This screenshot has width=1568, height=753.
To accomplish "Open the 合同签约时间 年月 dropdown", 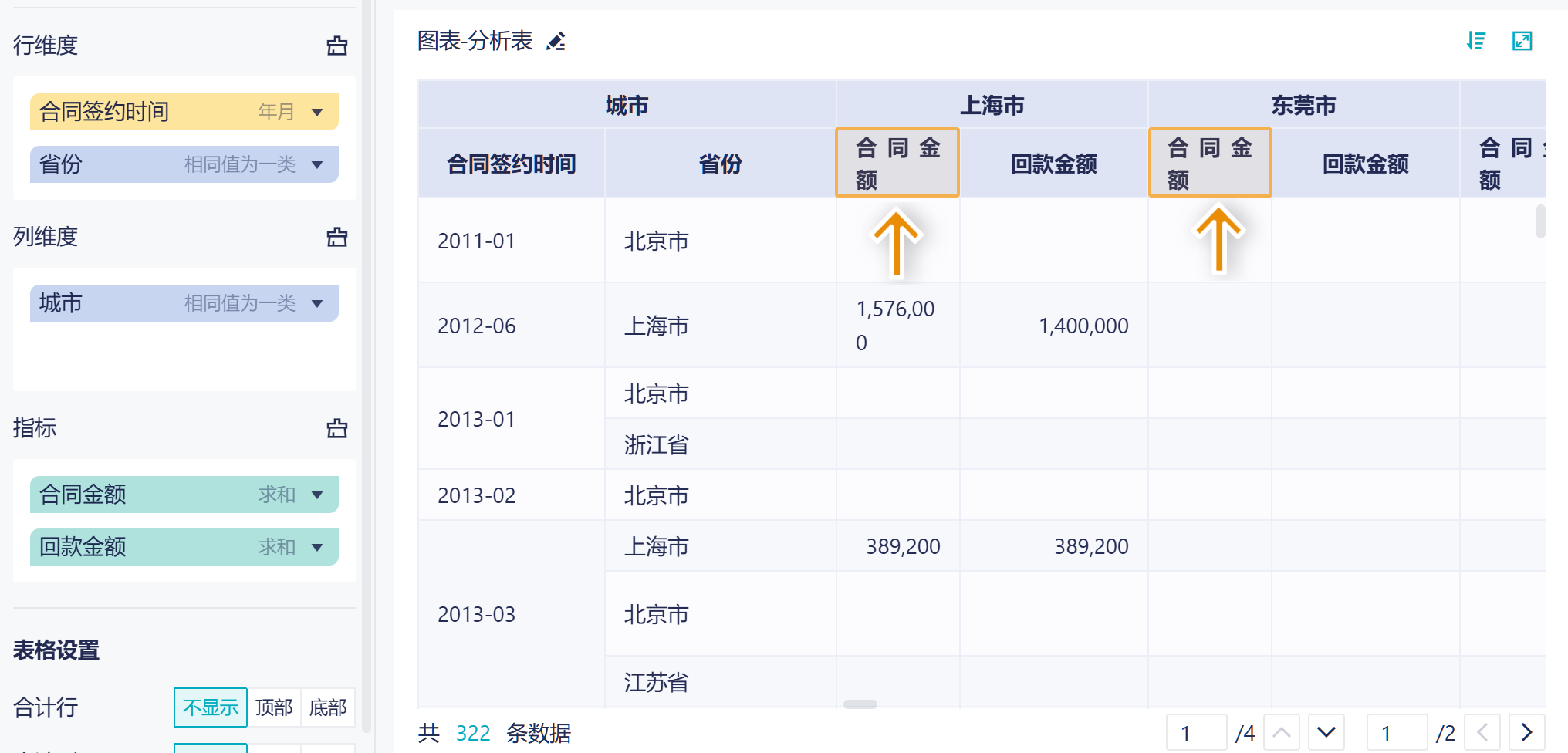I will tap(317, 113).
